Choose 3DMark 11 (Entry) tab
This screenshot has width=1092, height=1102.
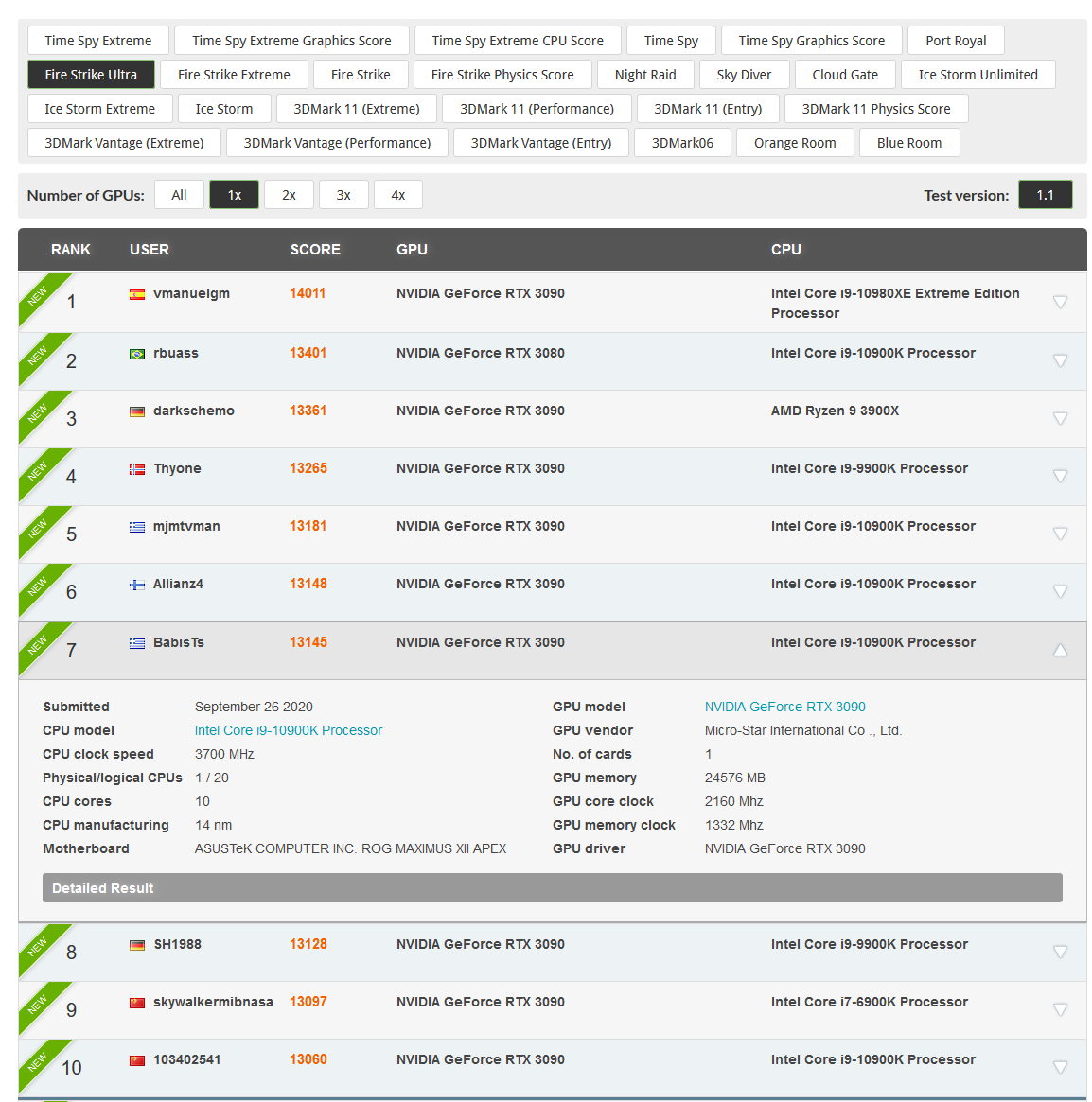tap(708, 109)
